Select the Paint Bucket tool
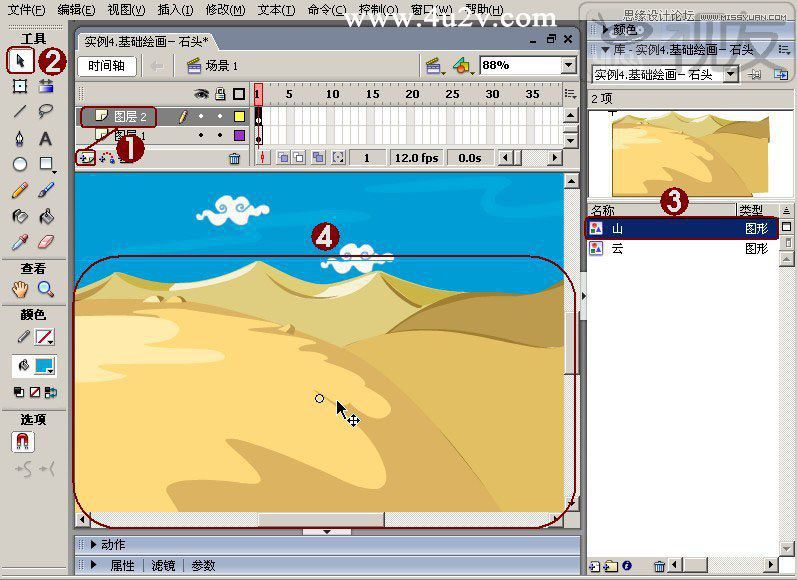 coord(46,216)
